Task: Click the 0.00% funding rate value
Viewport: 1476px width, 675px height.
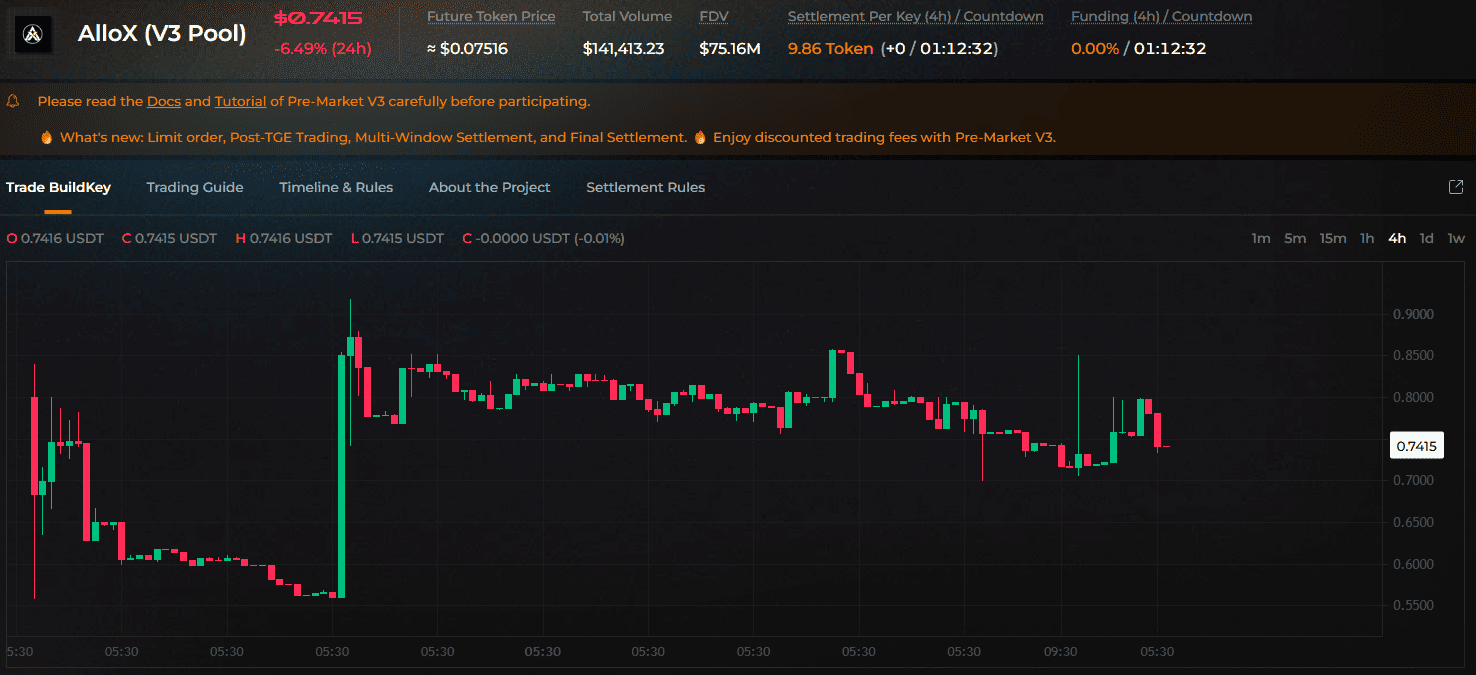Action: pyautogui.click(x=1095, y=48)
